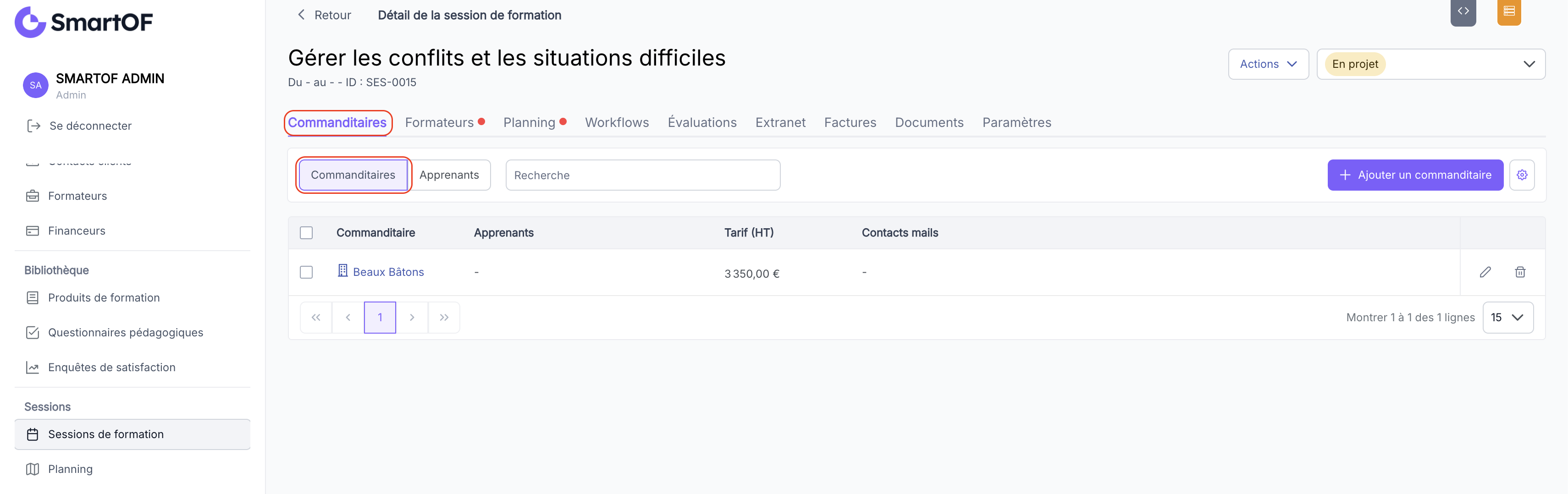Click the SA user avatar
1568x494 pixels.
[x=35, y=85]
